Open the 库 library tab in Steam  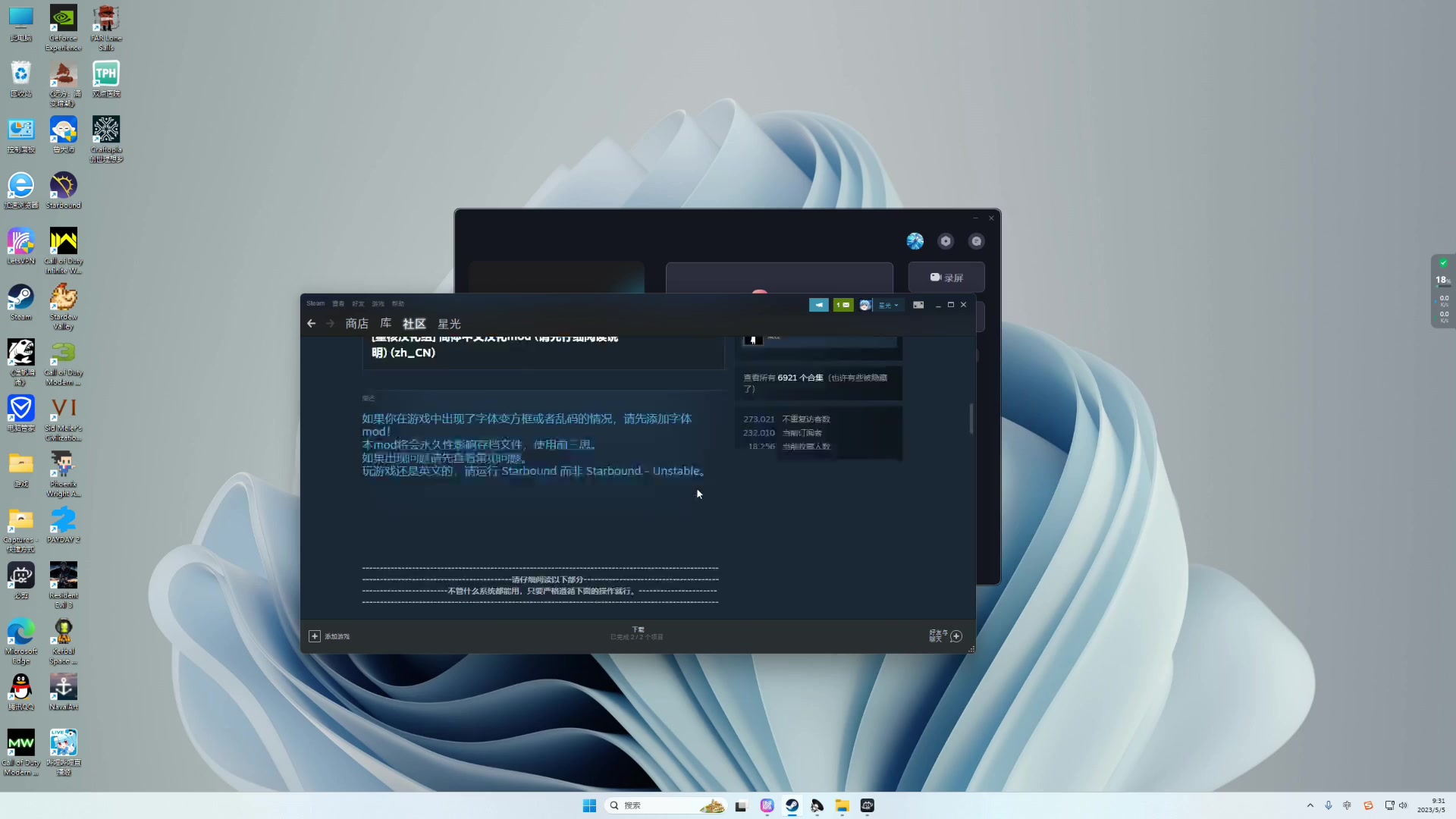tap(386, 324)
